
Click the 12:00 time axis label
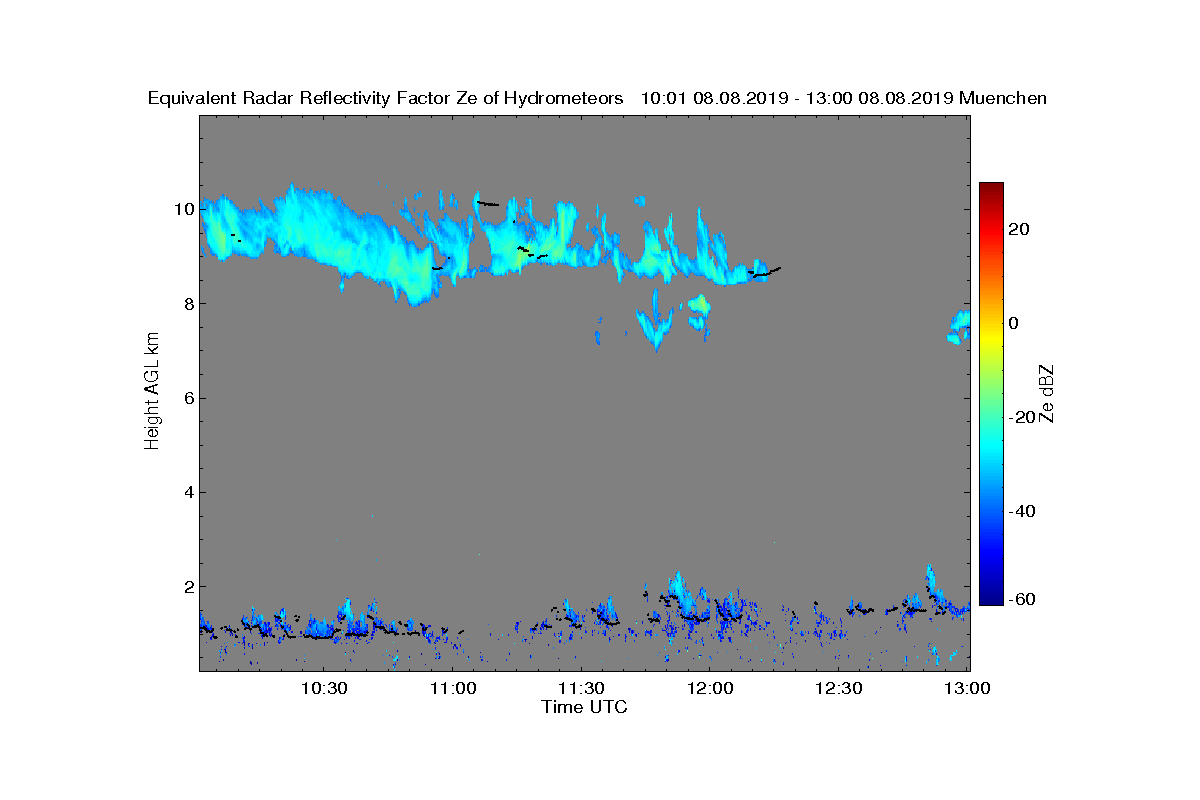click(x=710, y=689)
